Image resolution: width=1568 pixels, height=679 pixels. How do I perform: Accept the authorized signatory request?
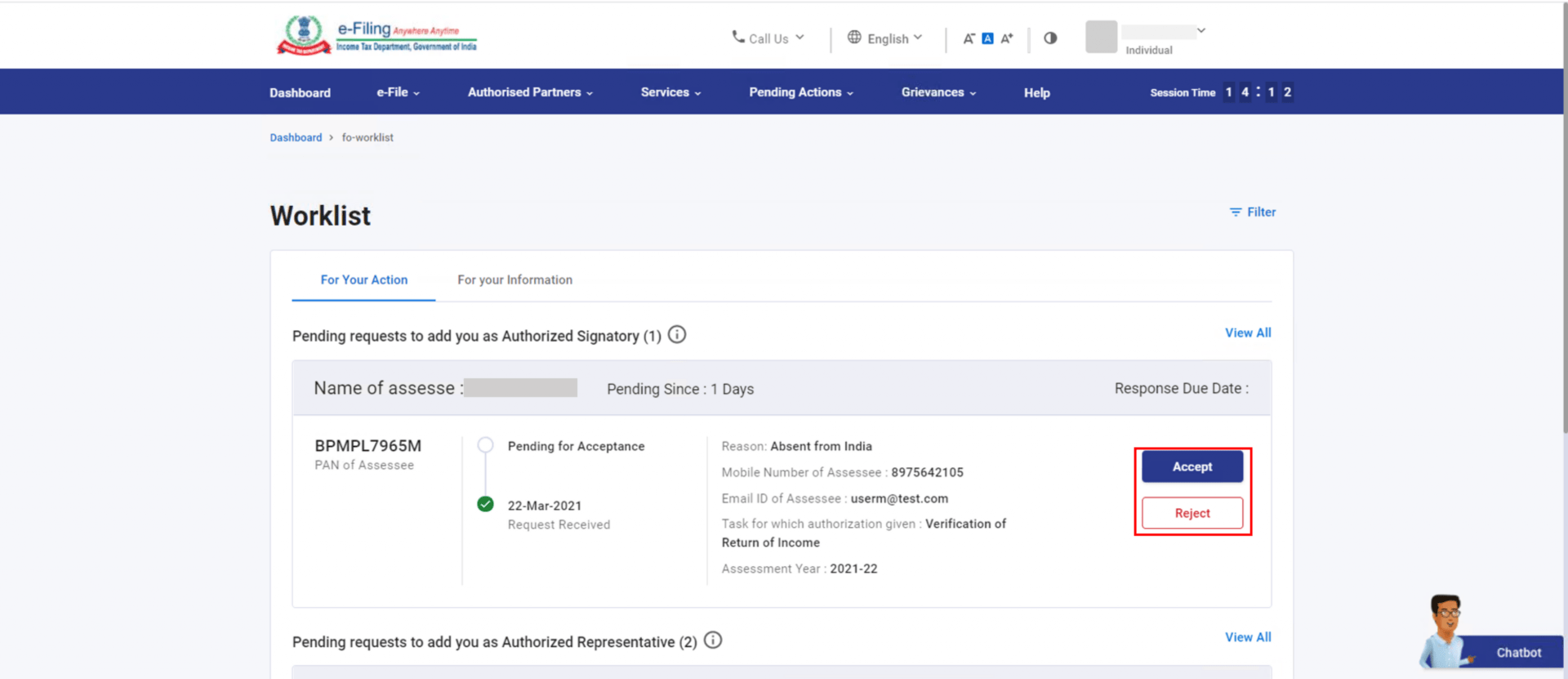[1192, 467]
